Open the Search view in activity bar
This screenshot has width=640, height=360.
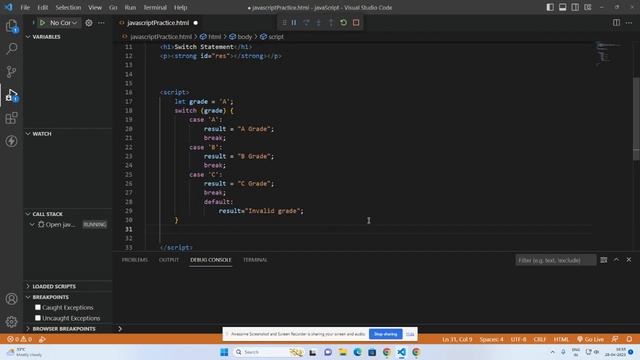pos(11,49)
